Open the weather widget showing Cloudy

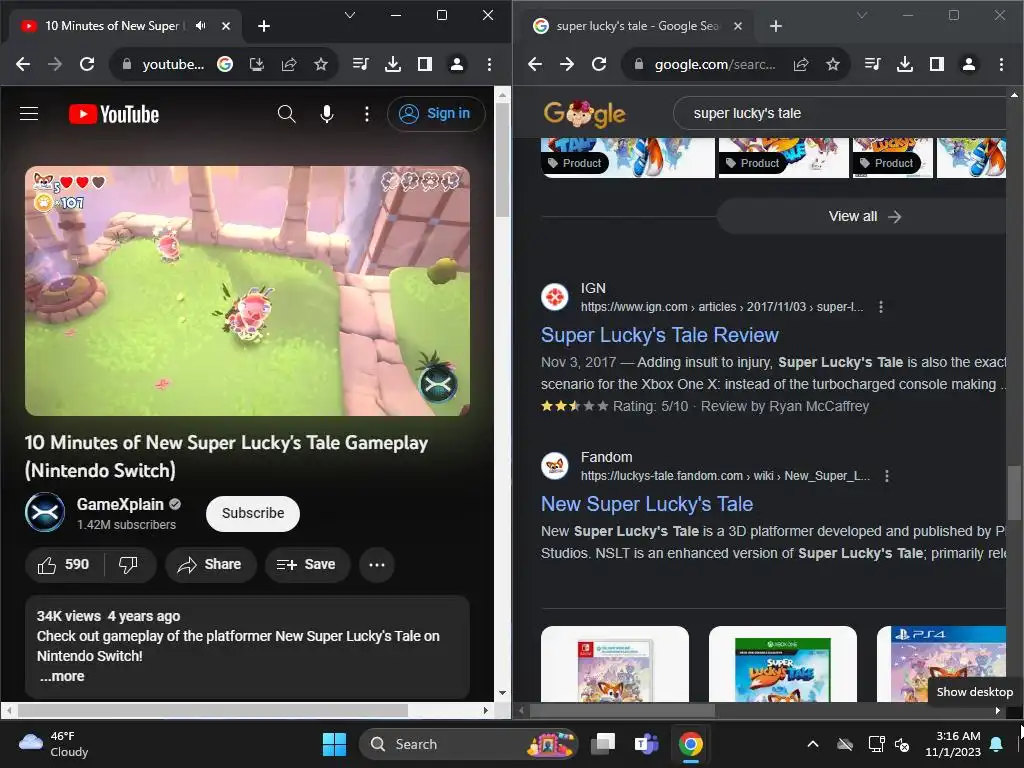54,744
